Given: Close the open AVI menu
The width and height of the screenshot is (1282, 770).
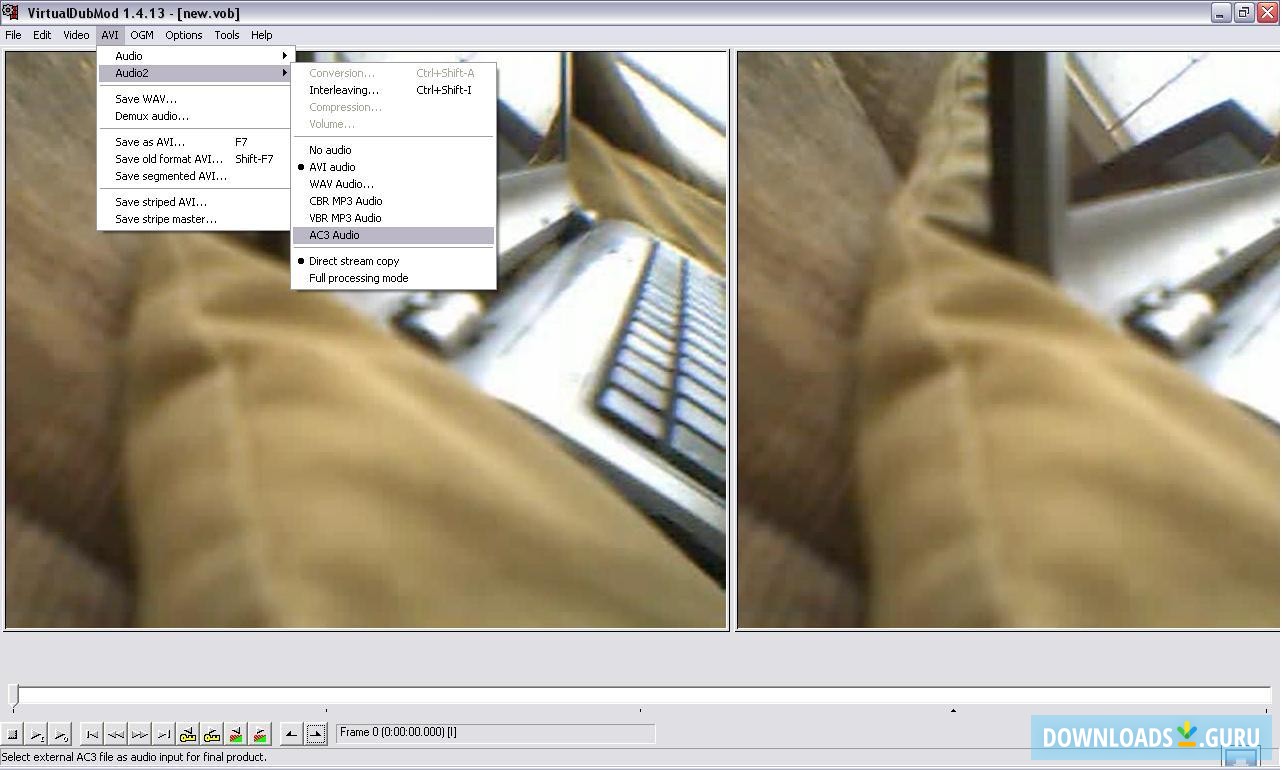Looking at the screenshot, I should (110, 35).
